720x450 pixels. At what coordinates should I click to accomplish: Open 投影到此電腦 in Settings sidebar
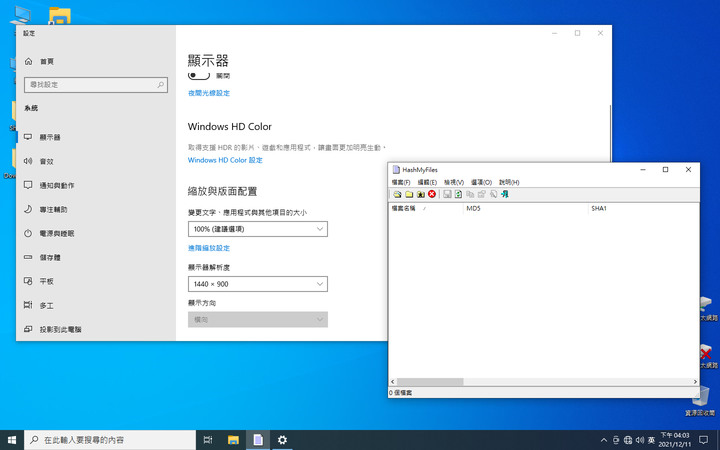[x=96, y=329]
